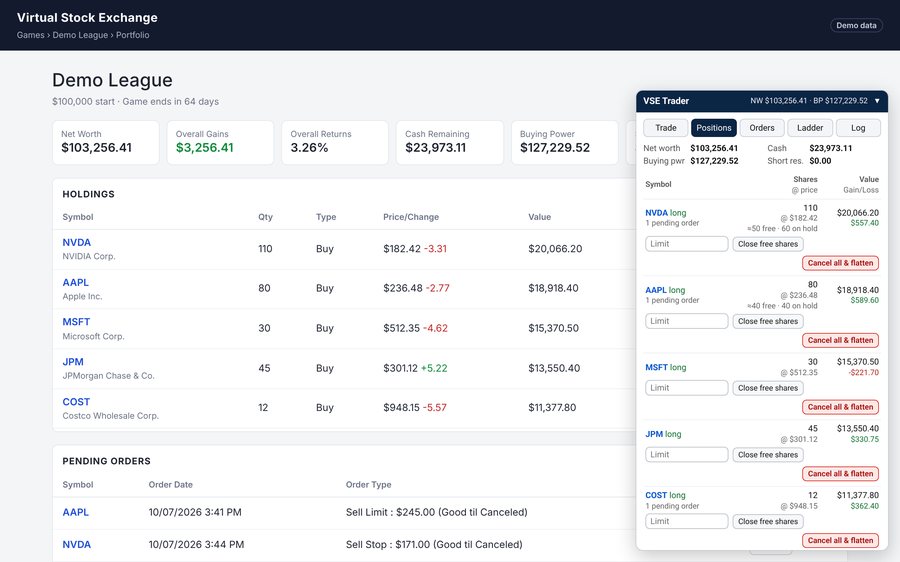Click the Qty column header
This screenshot has width=900, height=562.
pos(265,217)
